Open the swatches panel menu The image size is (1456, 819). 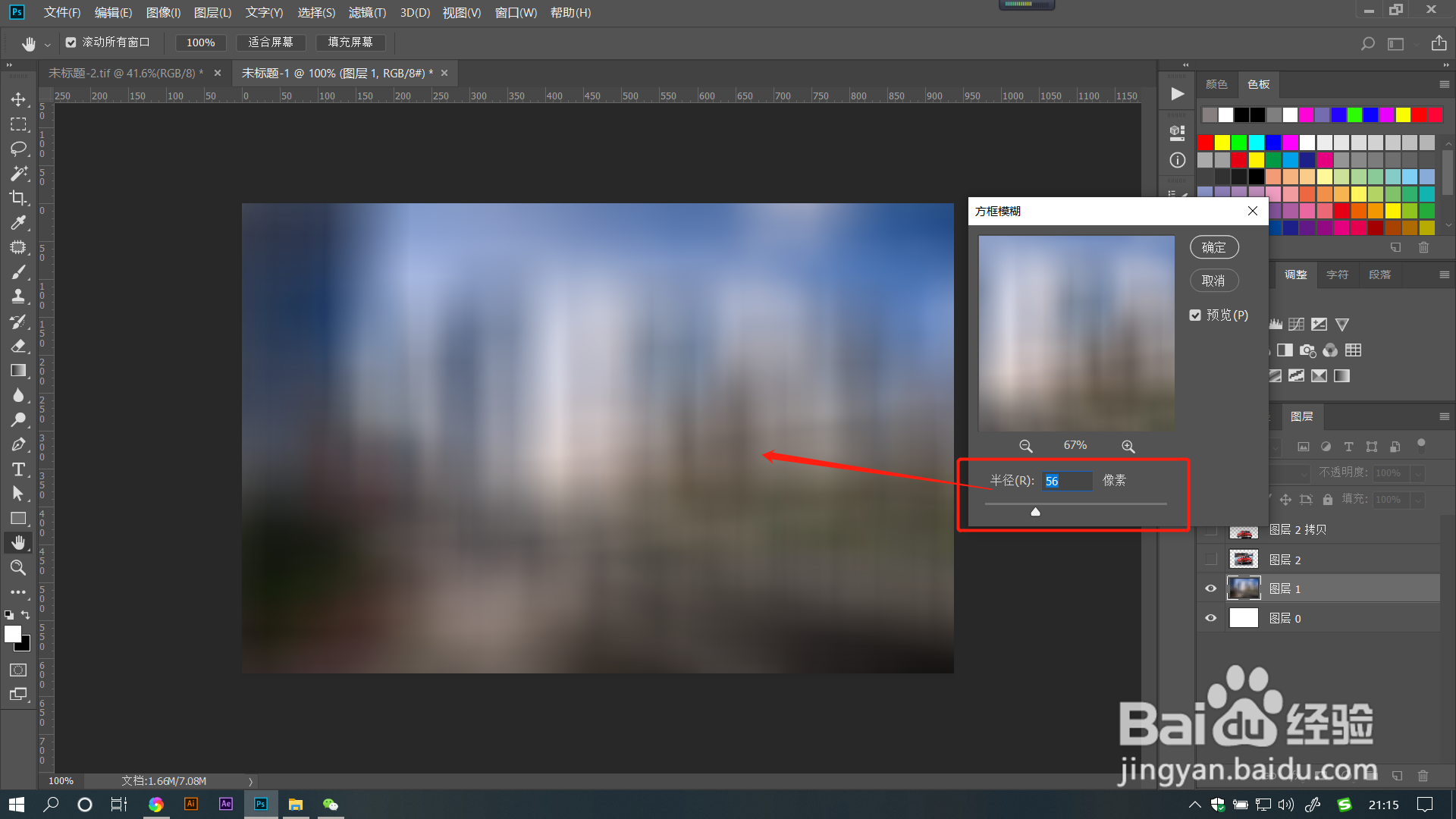tap(1444, 84)
